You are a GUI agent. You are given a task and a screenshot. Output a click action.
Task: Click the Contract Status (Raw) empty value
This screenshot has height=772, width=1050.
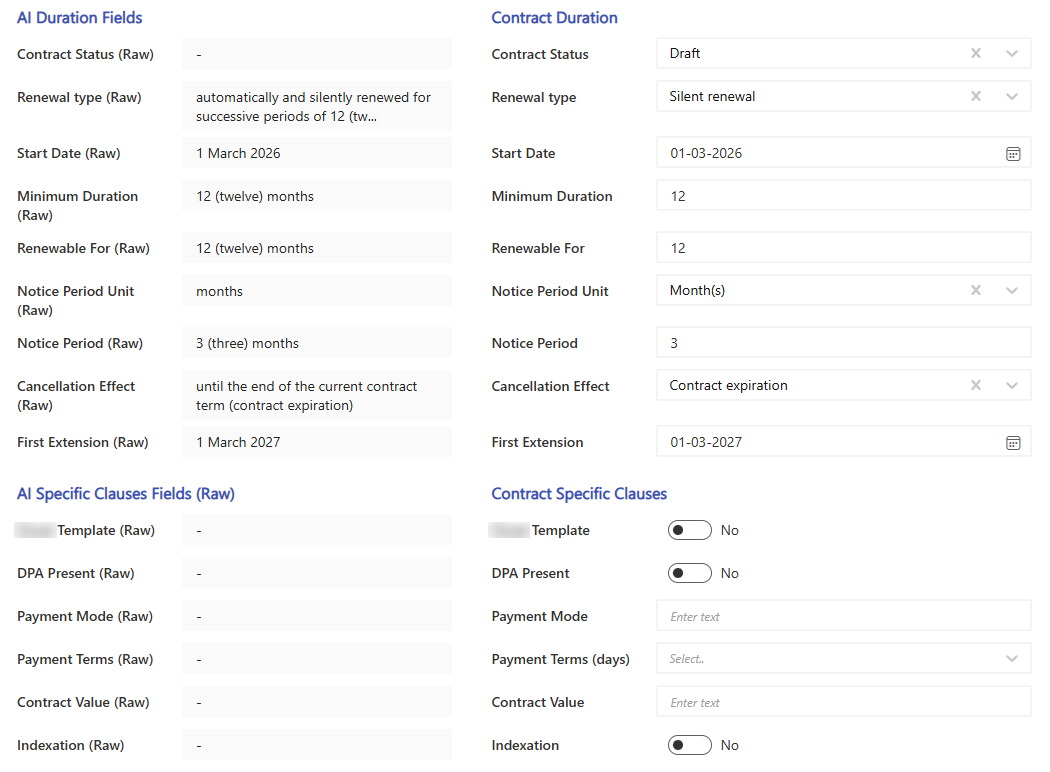click(x=317, y=54)
